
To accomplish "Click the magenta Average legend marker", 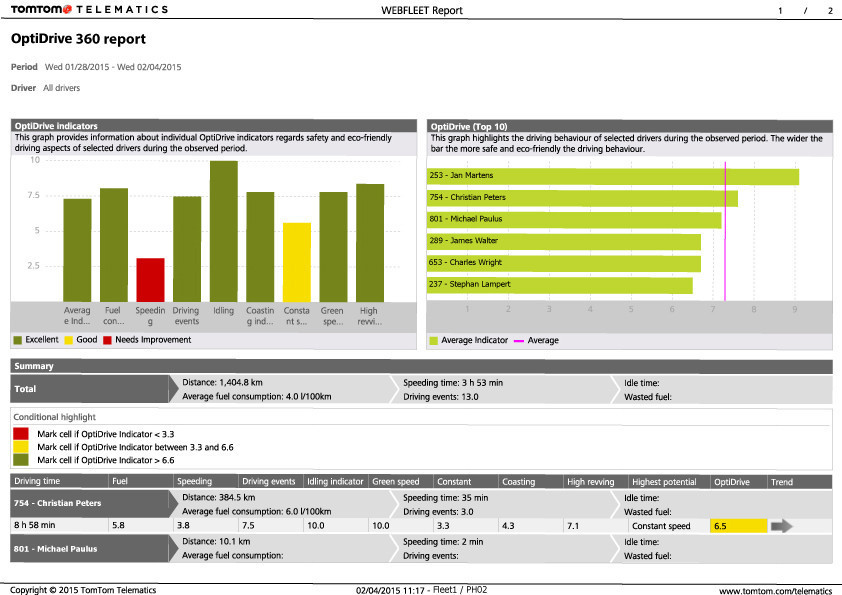I will click(519, 340).
